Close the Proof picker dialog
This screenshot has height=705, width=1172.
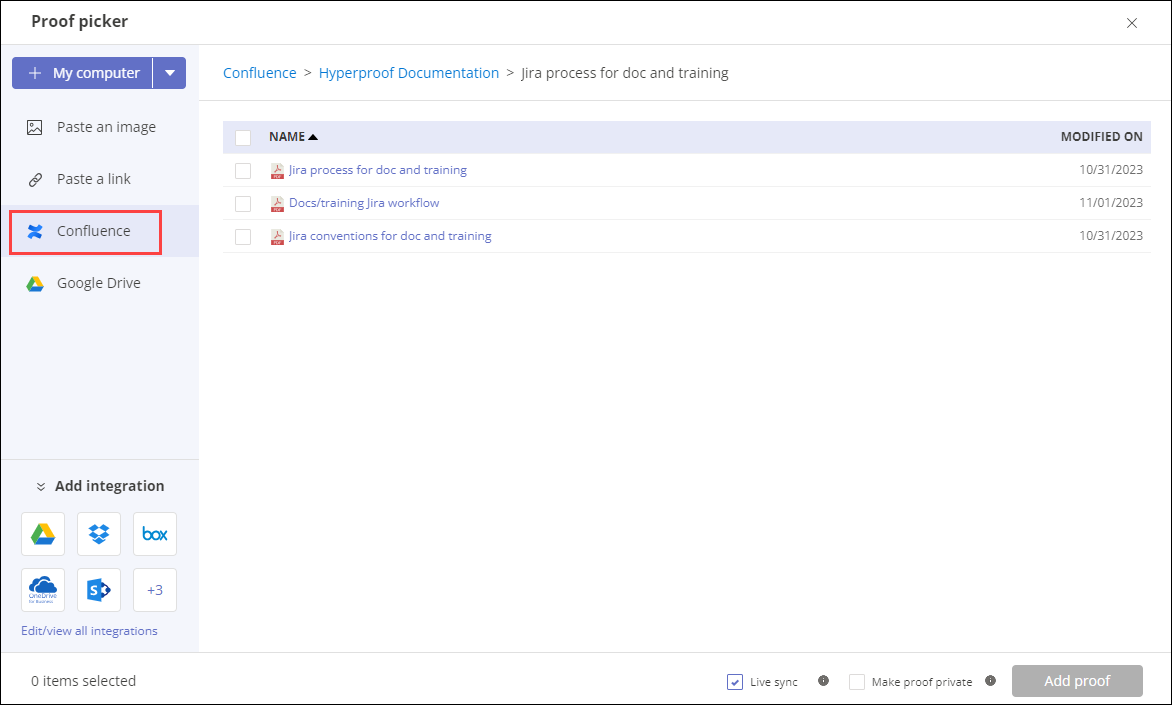click(1132, 23)
